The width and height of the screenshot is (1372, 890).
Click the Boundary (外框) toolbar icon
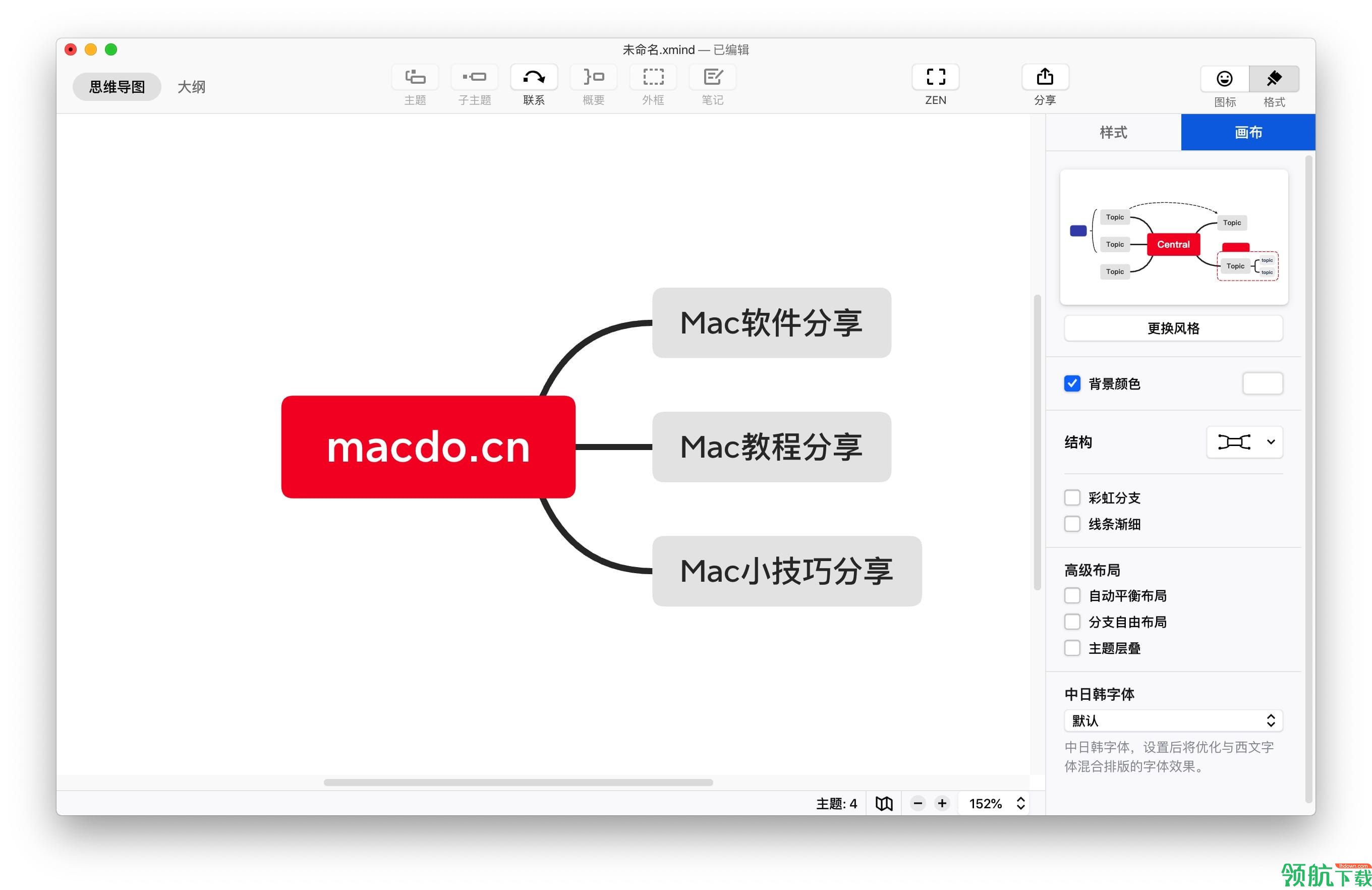click(653, 77)
